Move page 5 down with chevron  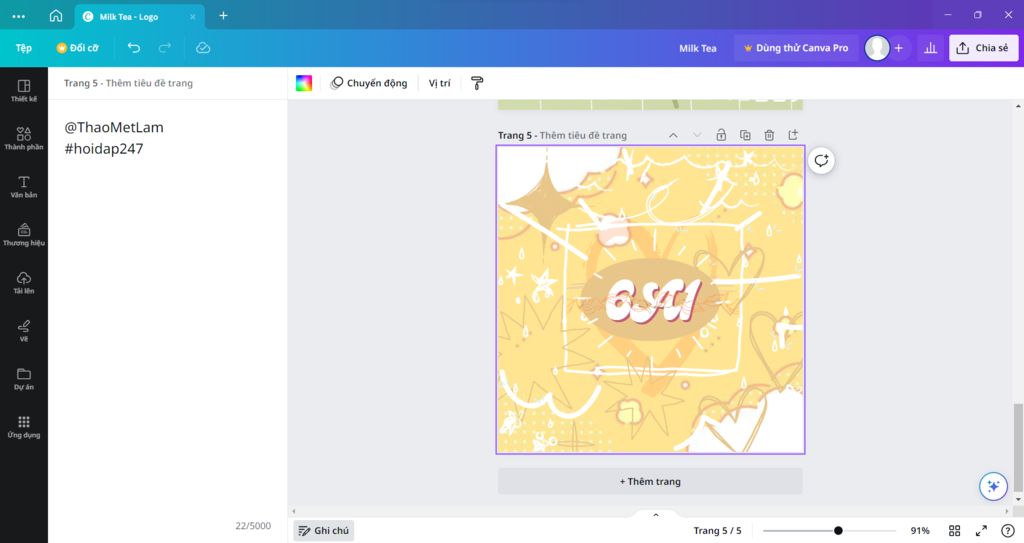coord(697,135)
